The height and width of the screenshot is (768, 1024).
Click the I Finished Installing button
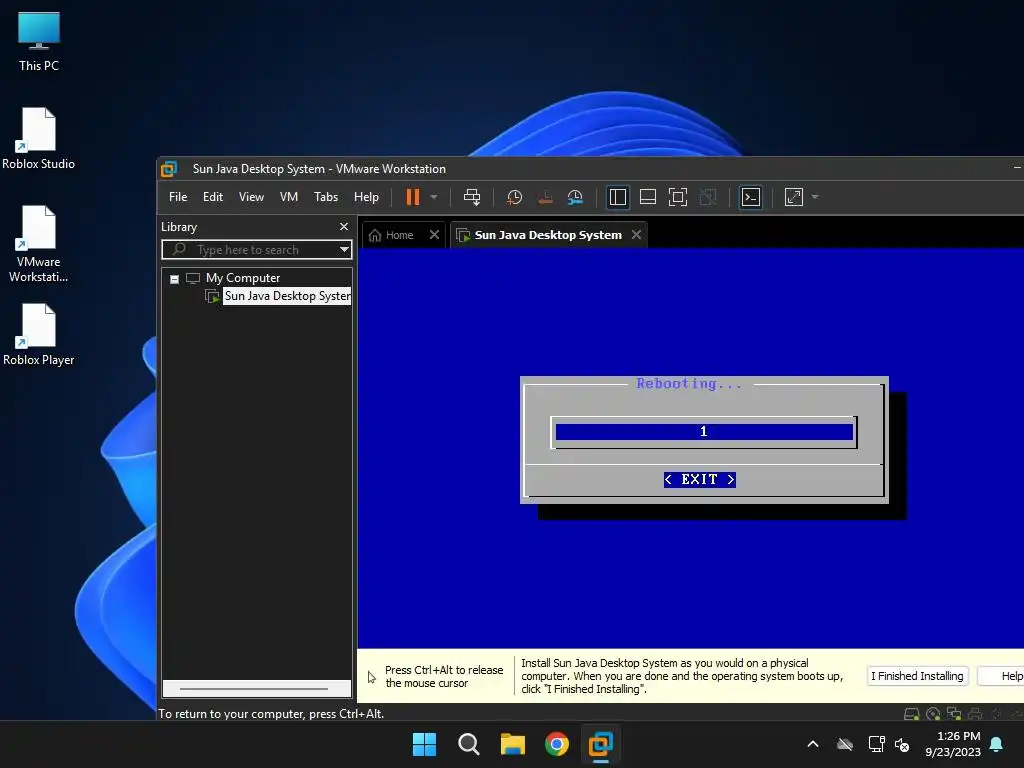coord(917,676)
